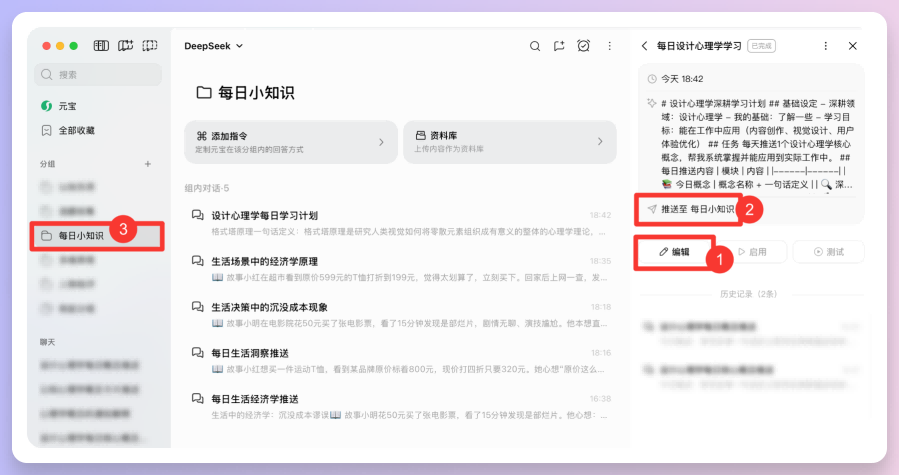Open the scheduled tasks alarm clock icon
The width and height of the screenshot is (899, 475).
coord(584,46)
